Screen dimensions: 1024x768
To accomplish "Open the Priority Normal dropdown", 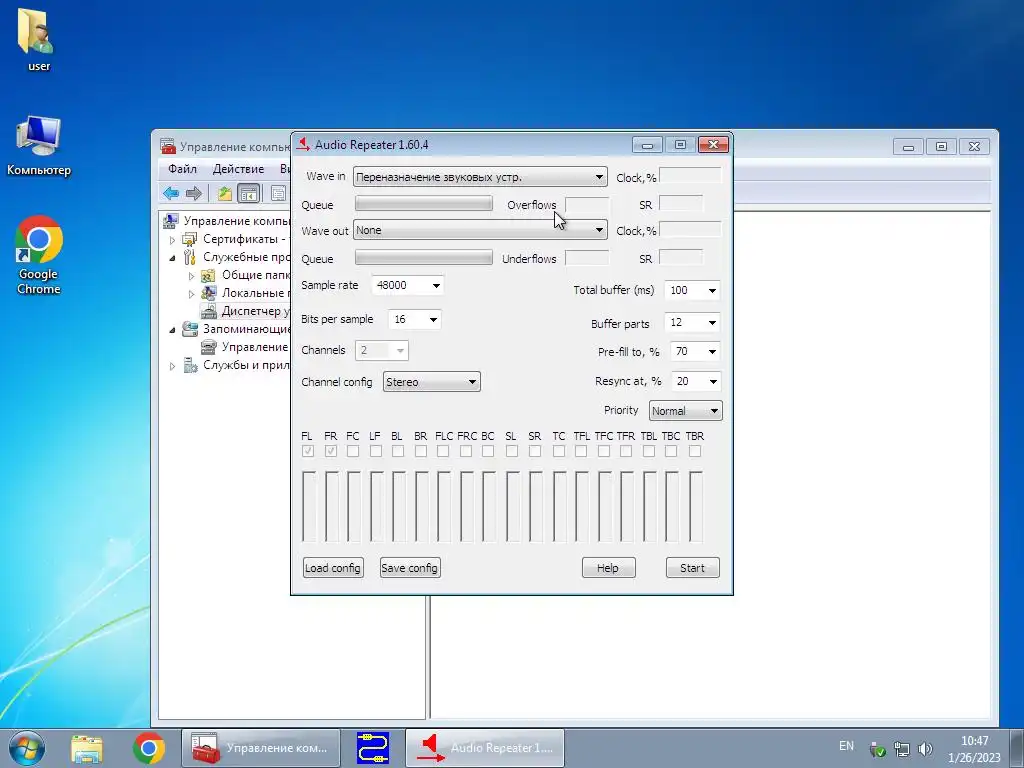I will point(686,411).
